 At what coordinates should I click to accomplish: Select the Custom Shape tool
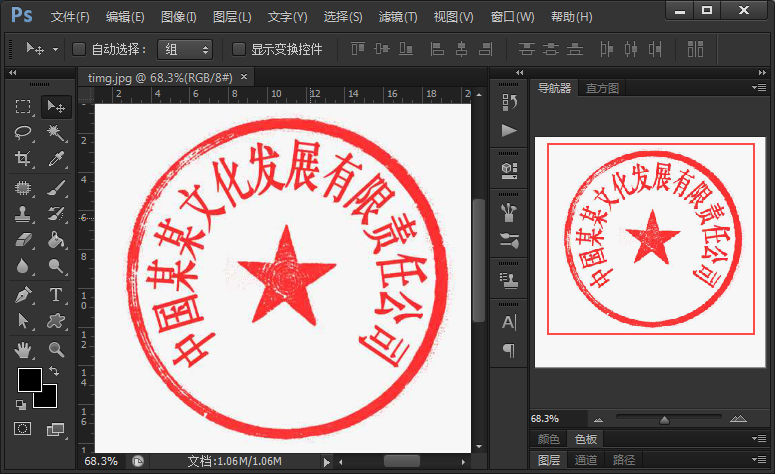pos(56,321)
